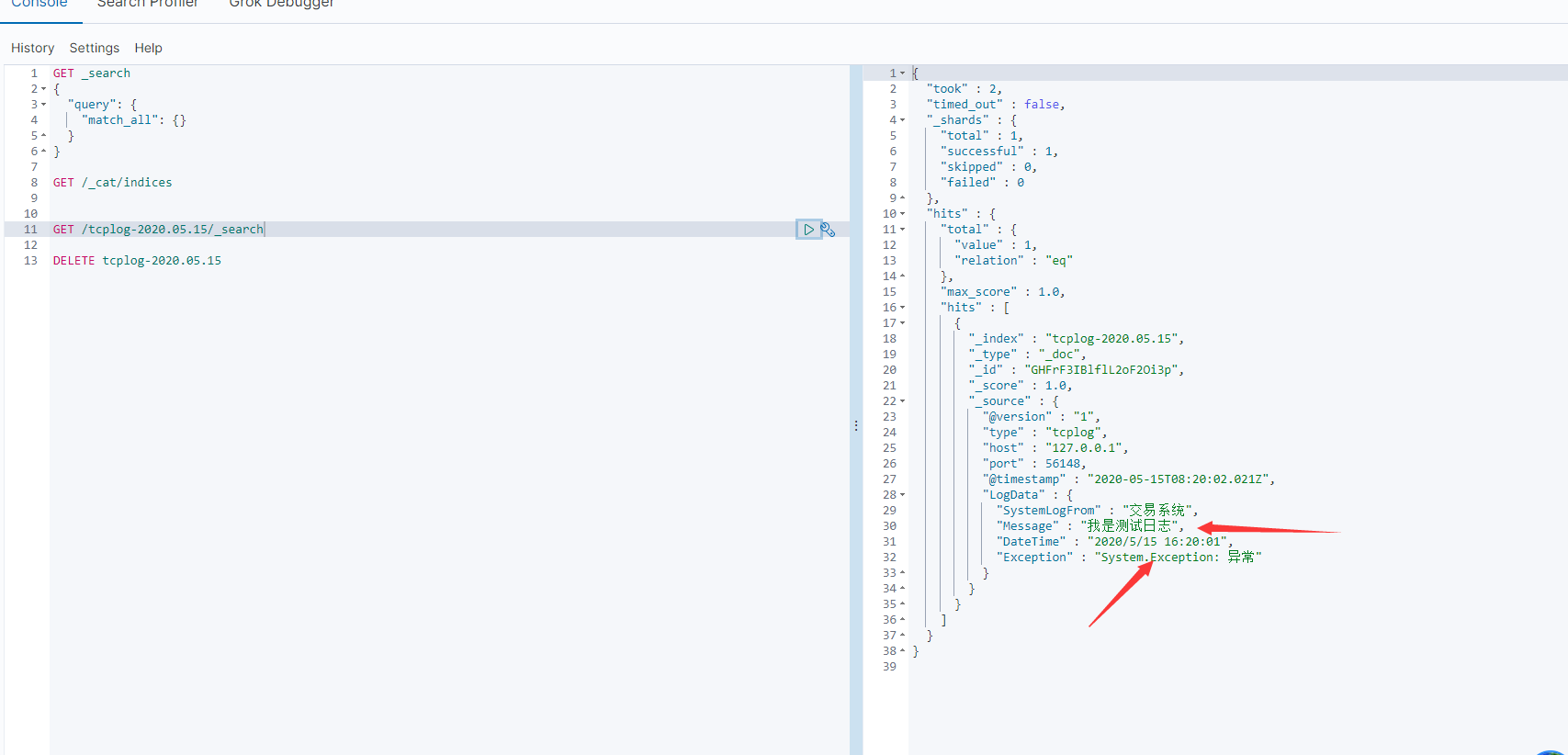Collapse the request body fold at editor line 2

pyautogui.click(x=43, y=89)
